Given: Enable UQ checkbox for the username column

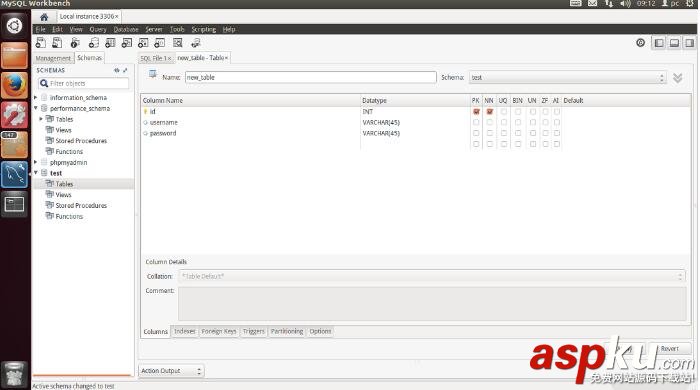Looking at the screenshot, I should (x=504, y=122).
